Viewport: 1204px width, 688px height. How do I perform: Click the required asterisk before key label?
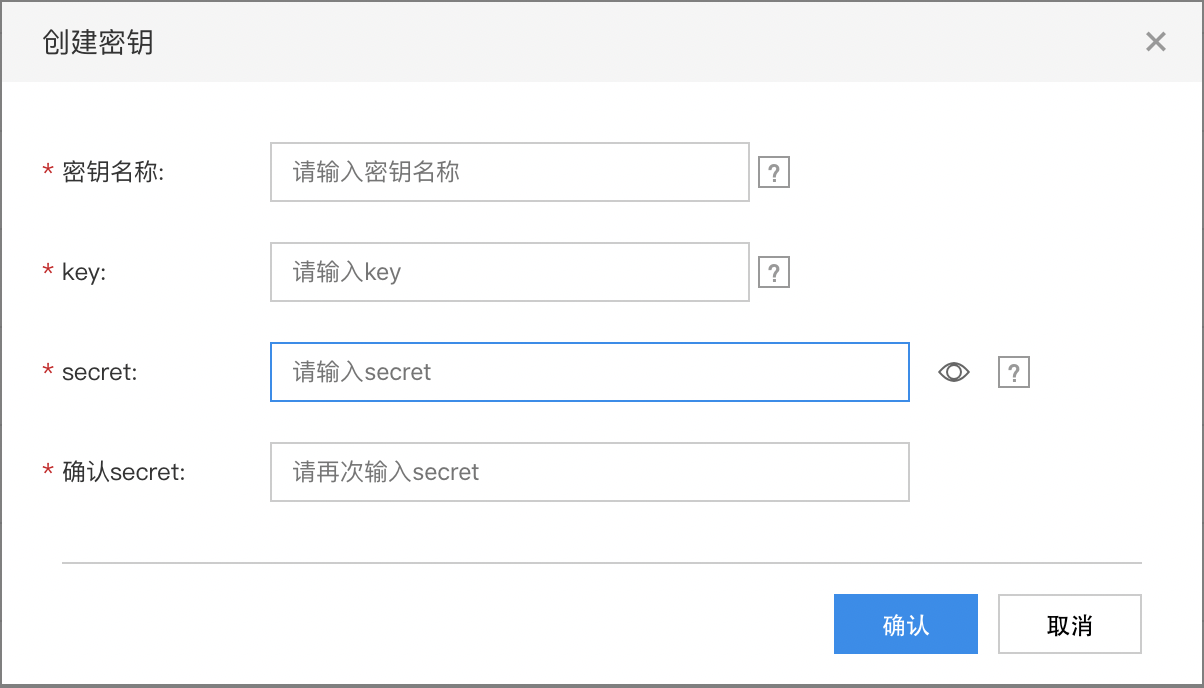[x=48, y=273]
